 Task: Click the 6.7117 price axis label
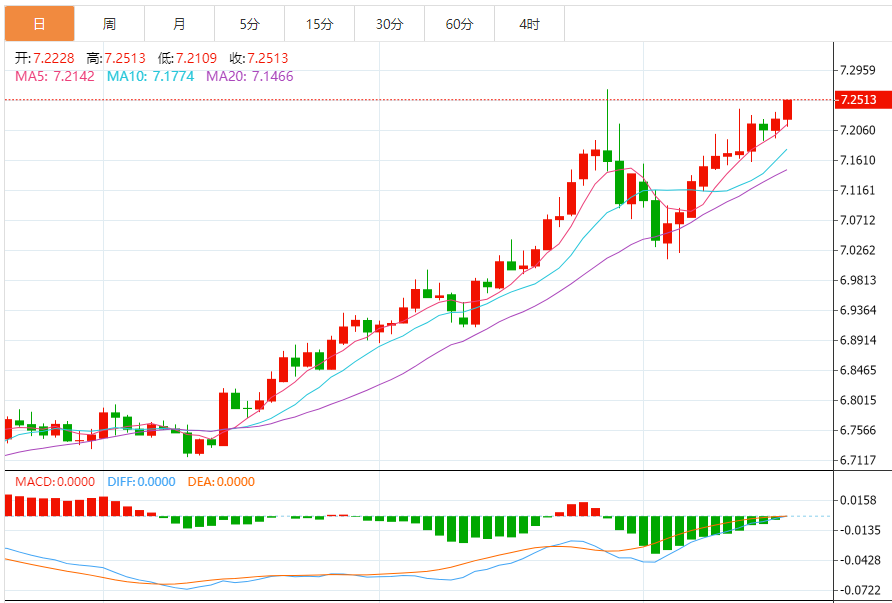click(x=858, y=460)
